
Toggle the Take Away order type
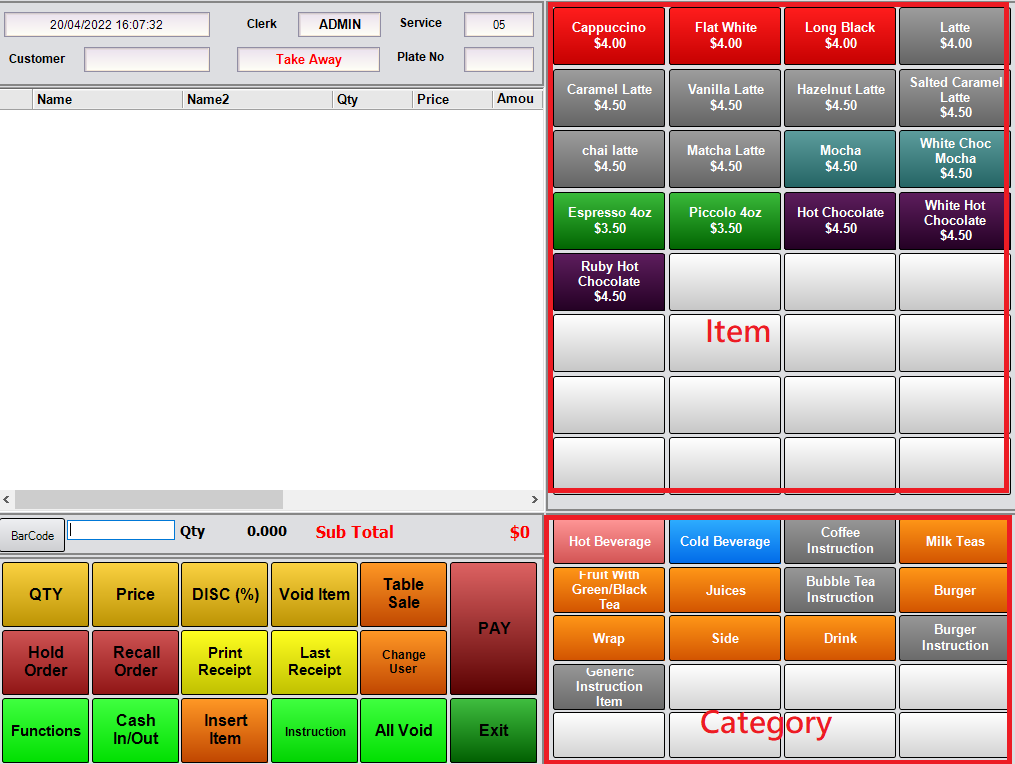[308, 59]
